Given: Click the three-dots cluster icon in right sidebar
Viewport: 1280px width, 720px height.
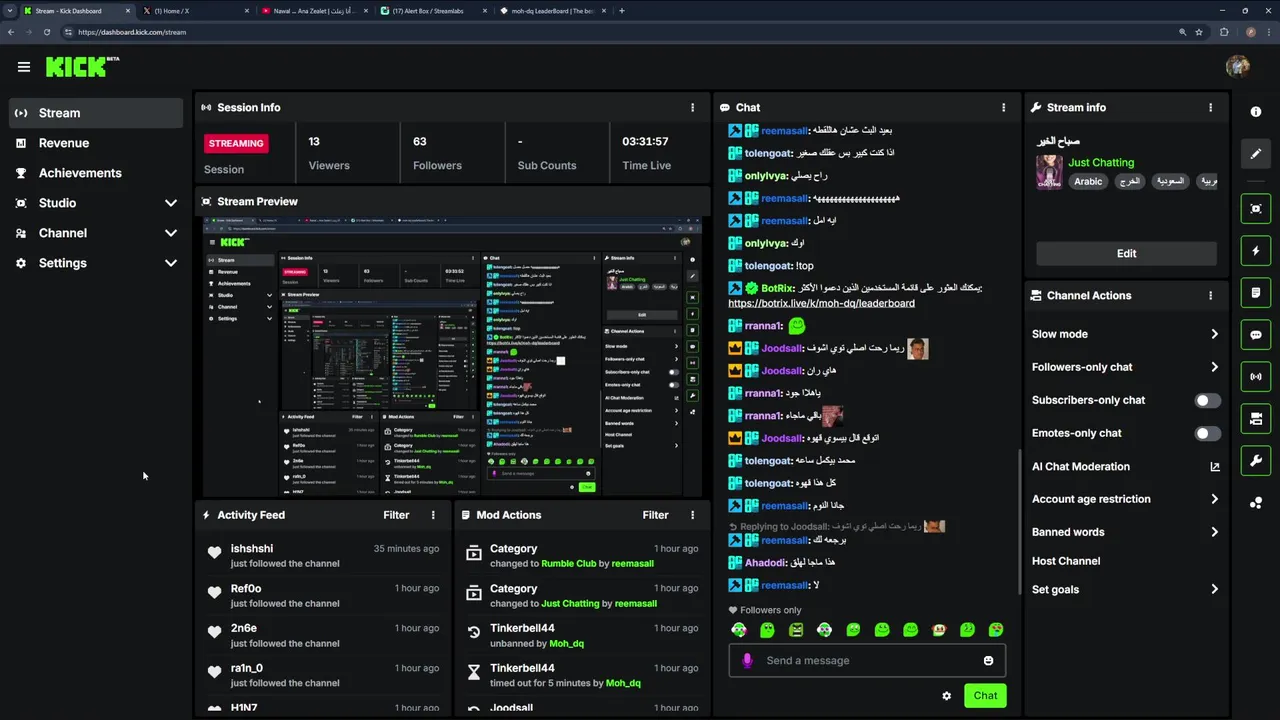Looking at the screenshot, I should [x=1256, y=503].
